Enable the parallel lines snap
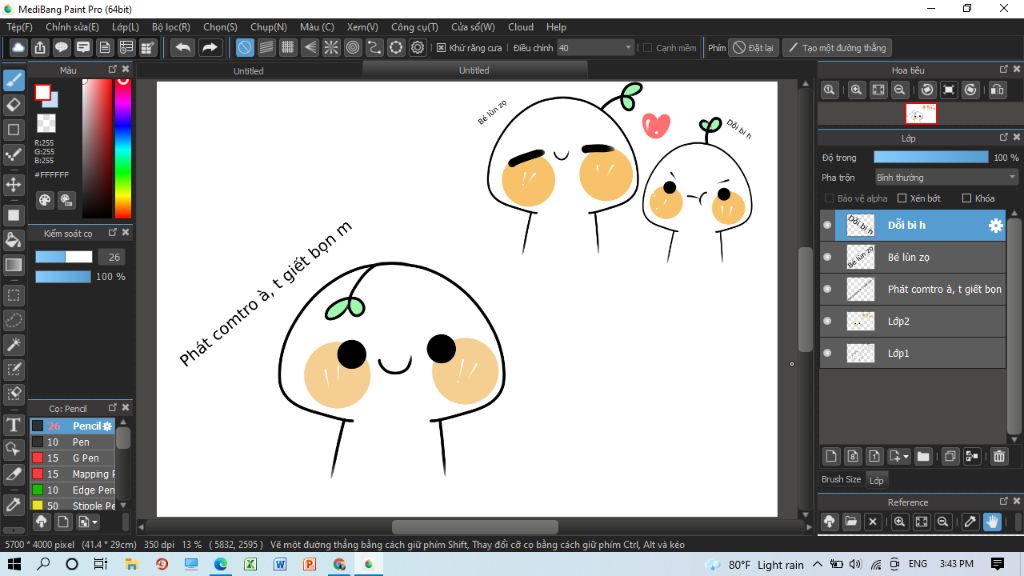1024x576 pixels. [266, 48]
